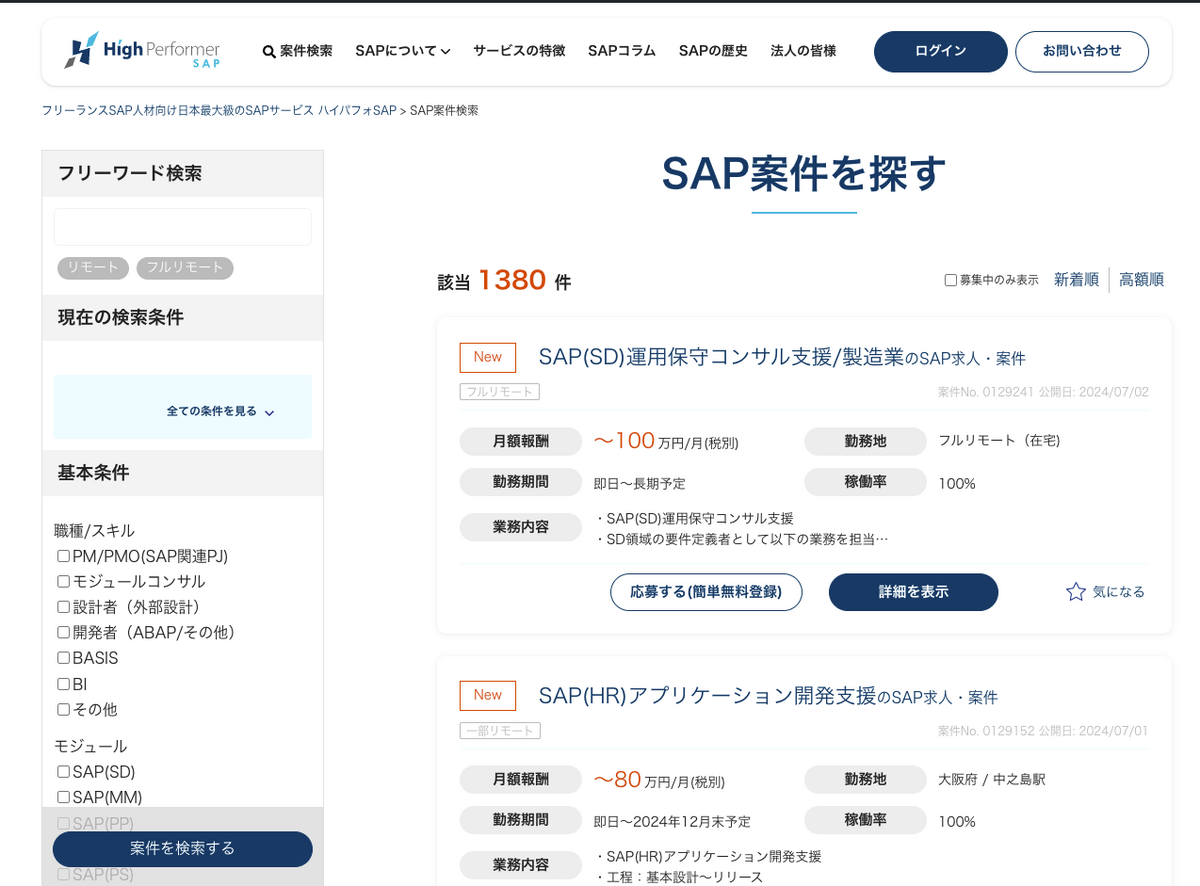1200x886 pixels.
Task: Go to SAPコラム
Action: tap(622, 51)
